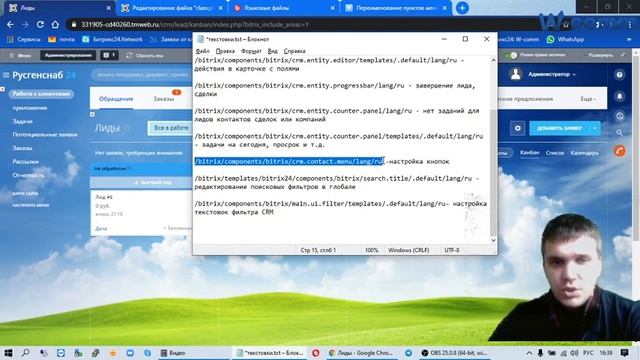640x360 pixels.
Task: Click the Notepad scrollbar up arrow
Action: [493, 60]
